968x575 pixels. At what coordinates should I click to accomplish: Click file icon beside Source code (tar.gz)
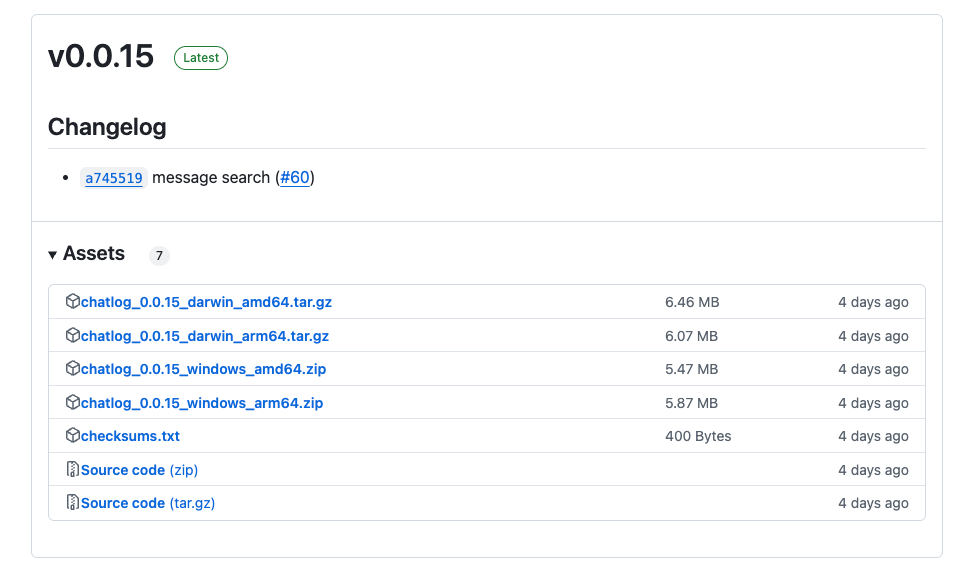[x=72, y=503]
